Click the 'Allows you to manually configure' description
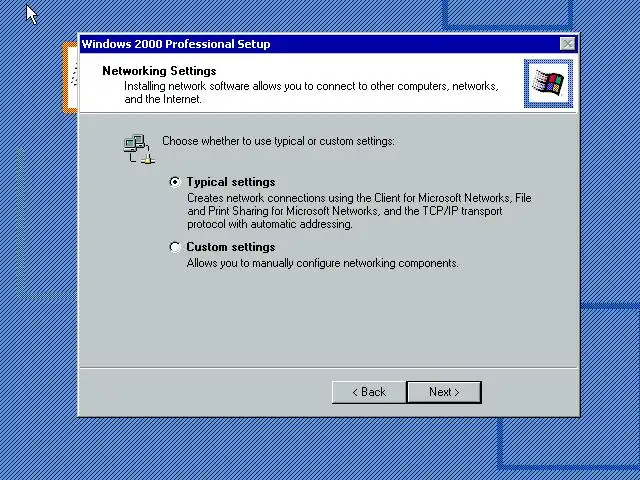This screenshot has width=640, height=480. coord(322,263)
